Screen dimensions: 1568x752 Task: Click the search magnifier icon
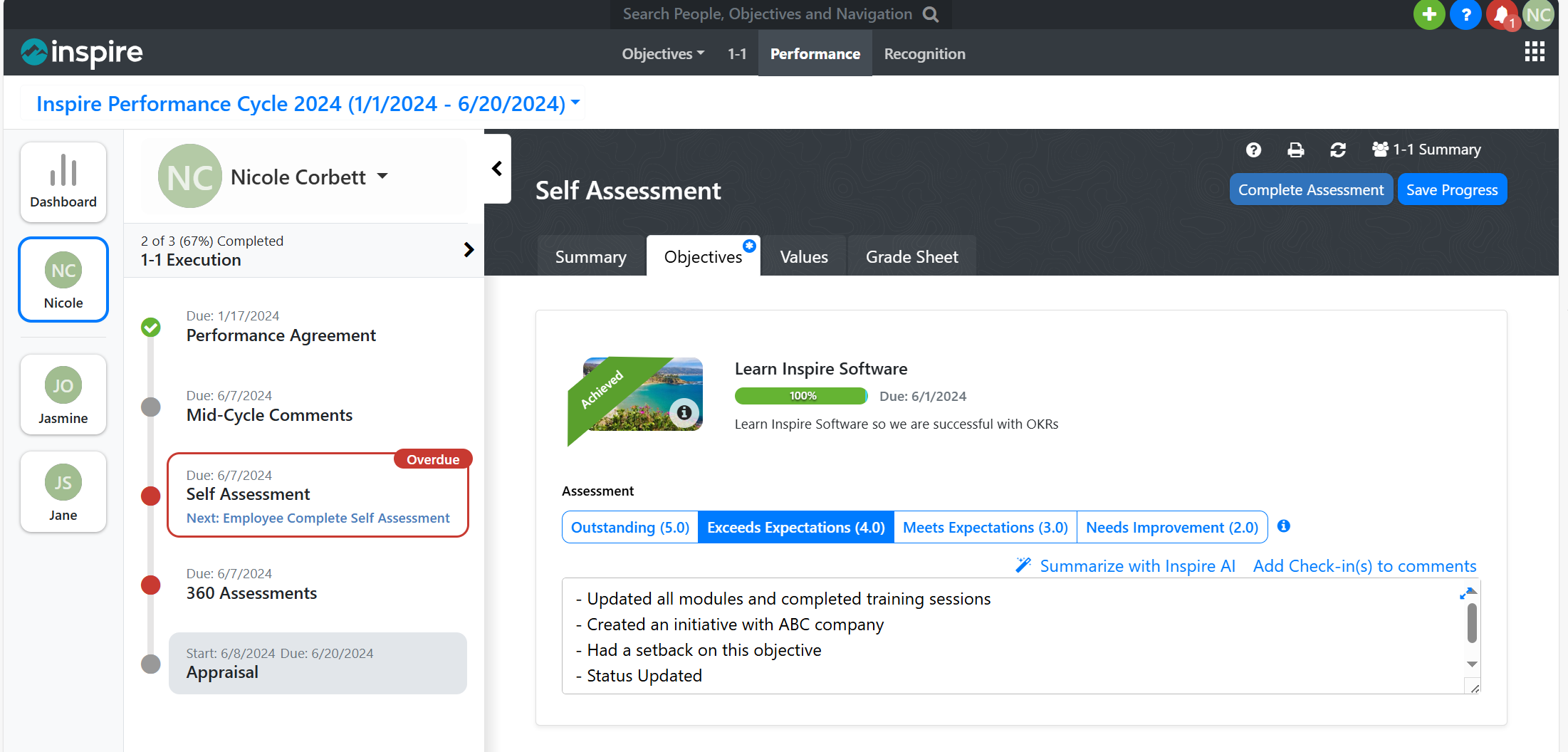click(x=931, y=14)
